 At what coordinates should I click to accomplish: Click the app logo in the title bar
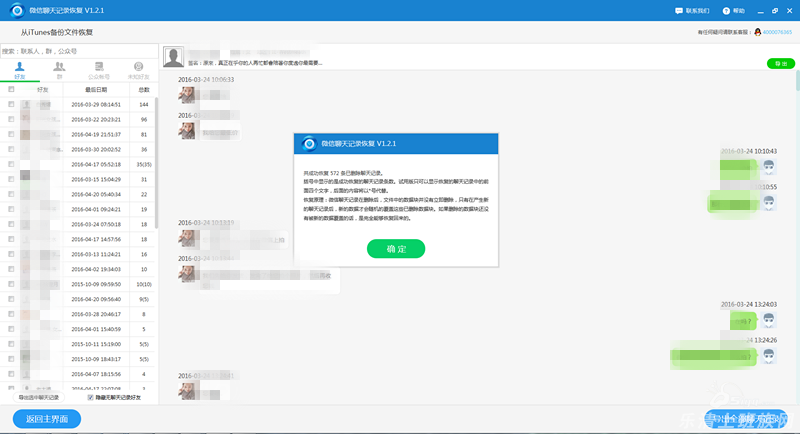pyautogui.click(x=17, y=10)
